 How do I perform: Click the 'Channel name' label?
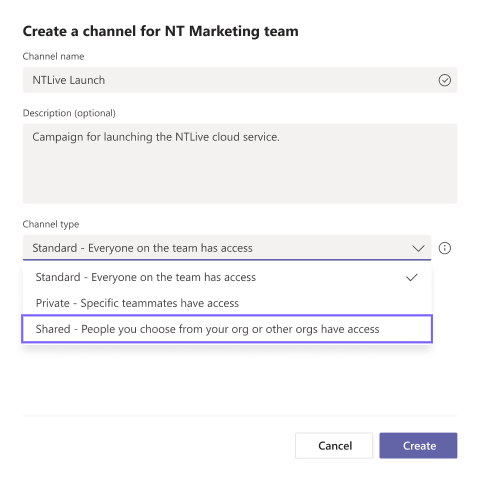pos(53,56)
